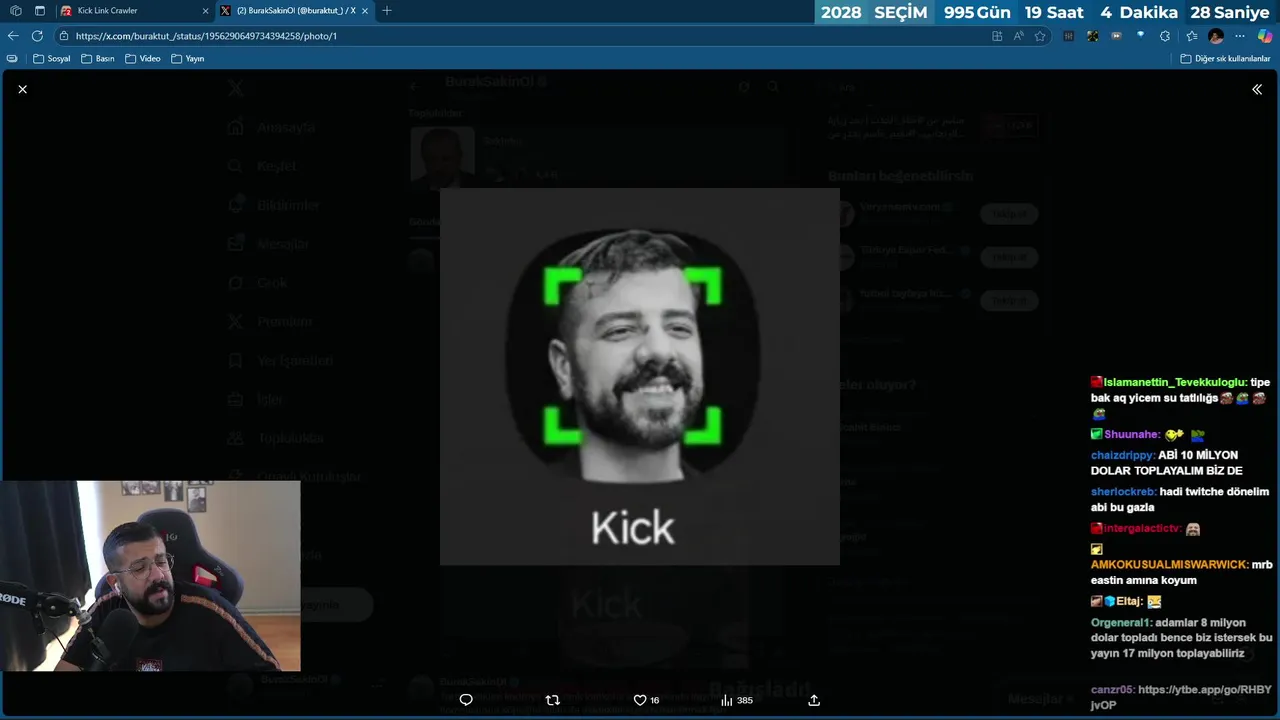Click the enlarged Kick face photo
Image resolution: width=1280 pixels, height=720 pixels.
640,377
